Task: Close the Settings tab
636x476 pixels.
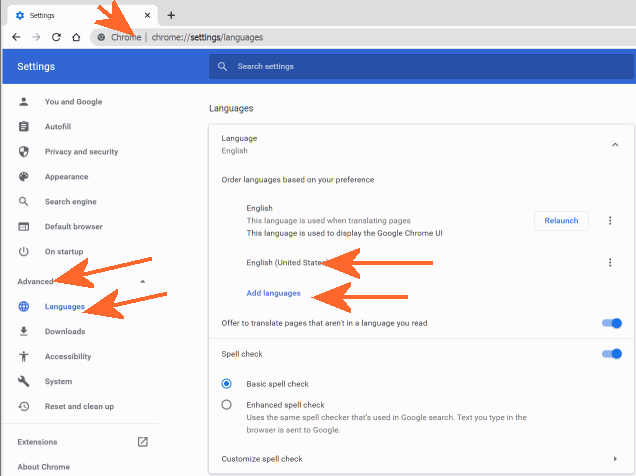Action: [147, 15]
